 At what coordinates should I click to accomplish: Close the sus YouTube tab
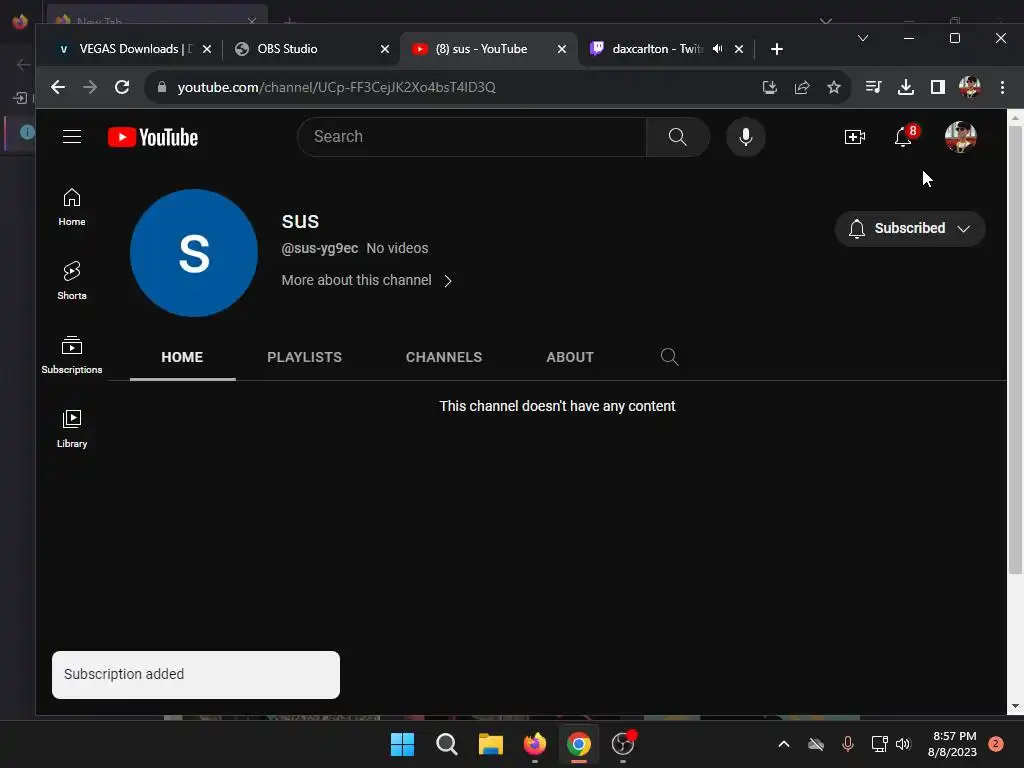click(562, 49)
